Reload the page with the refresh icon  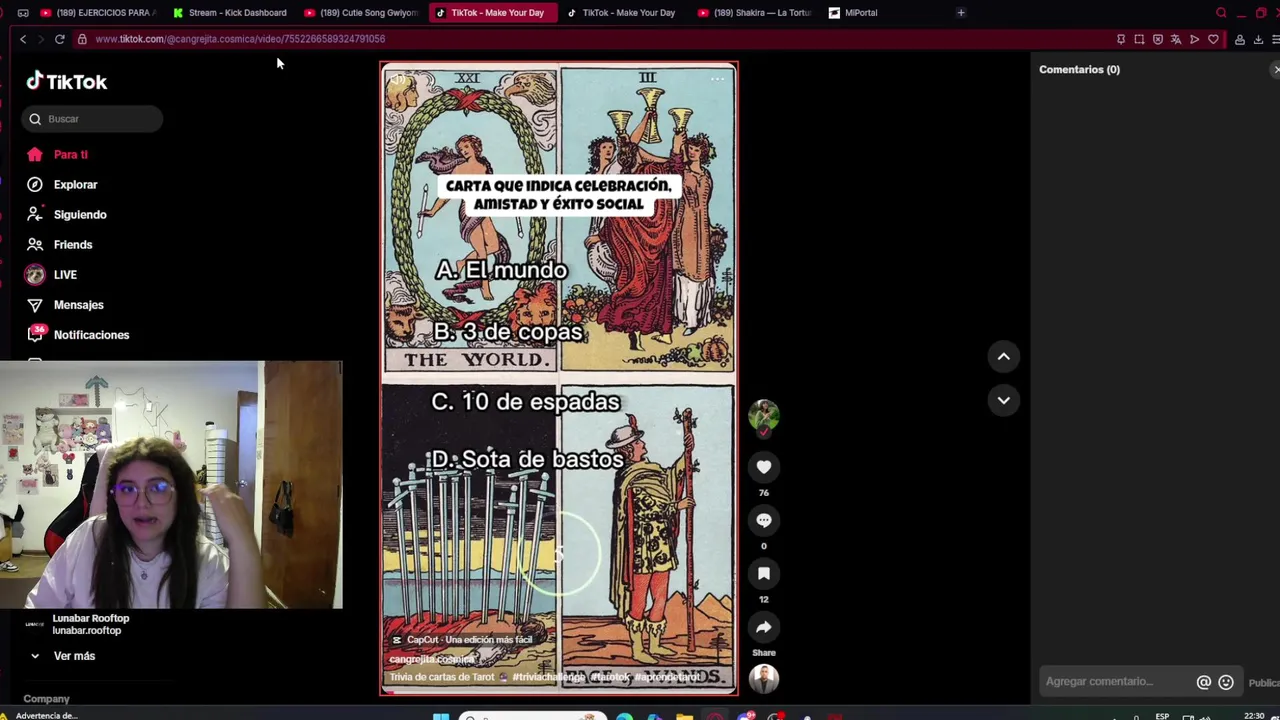coord(60,39)
